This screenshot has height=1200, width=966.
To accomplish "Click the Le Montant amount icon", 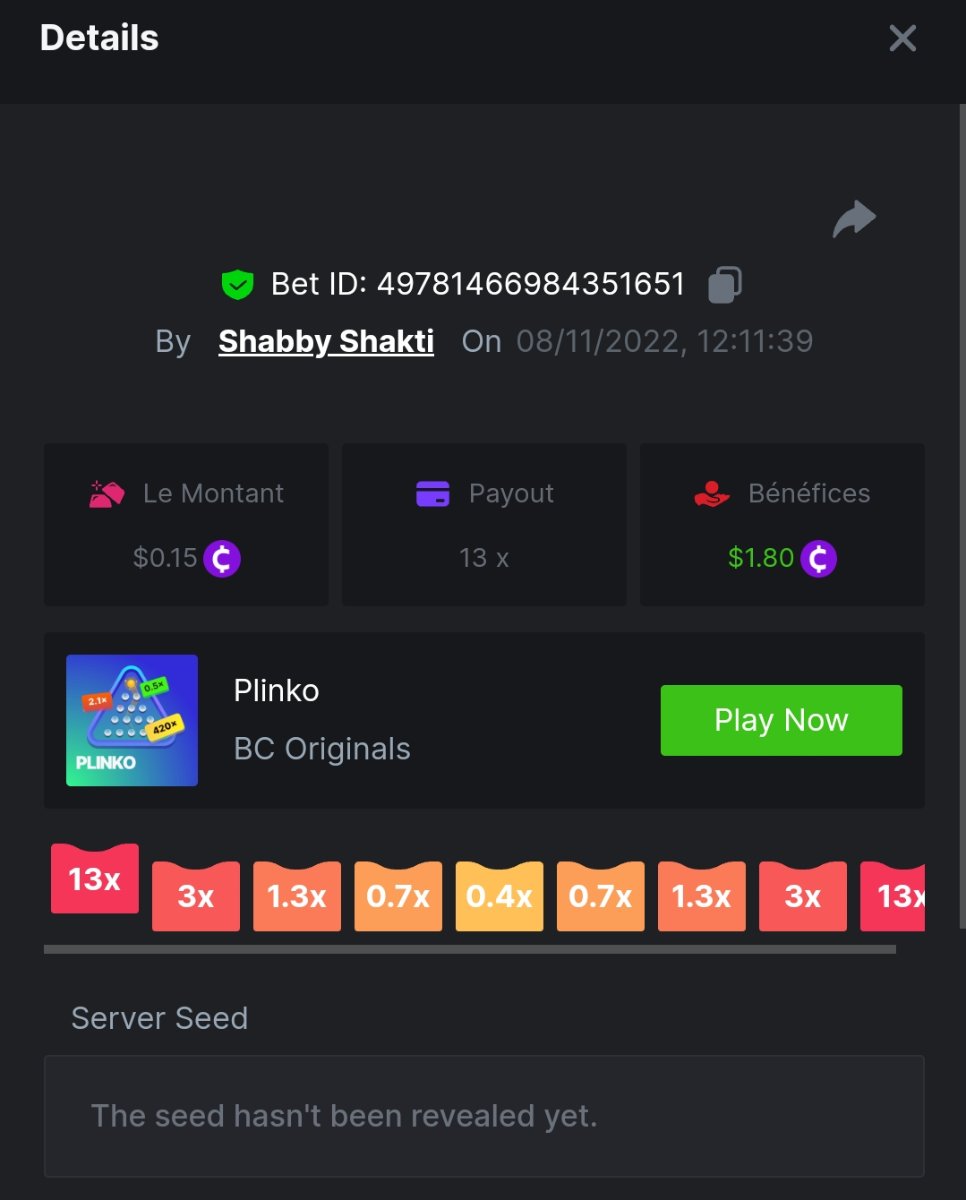I will (107, 493).
